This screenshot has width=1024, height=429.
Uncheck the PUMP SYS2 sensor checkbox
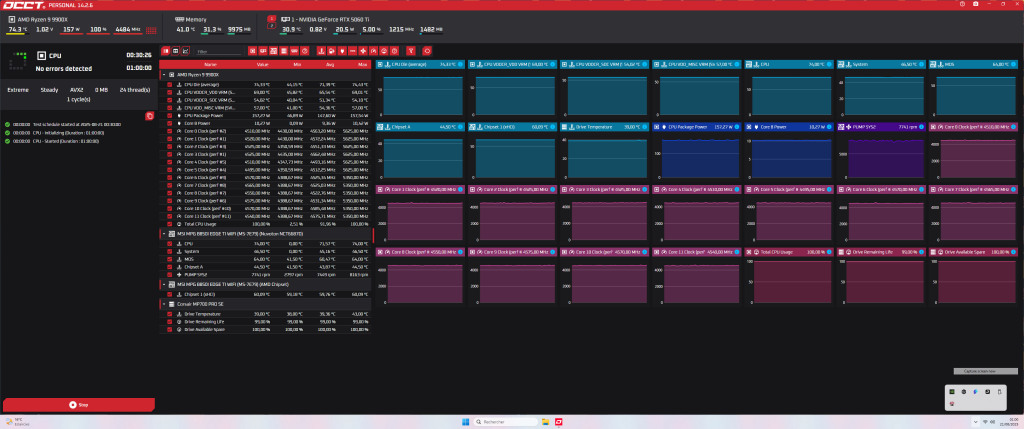(x=169, y=274)
